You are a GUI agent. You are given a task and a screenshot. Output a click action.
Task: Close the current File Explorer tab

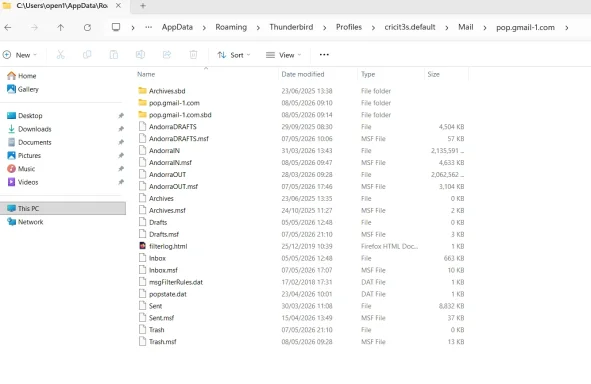[x=118, y=6]
